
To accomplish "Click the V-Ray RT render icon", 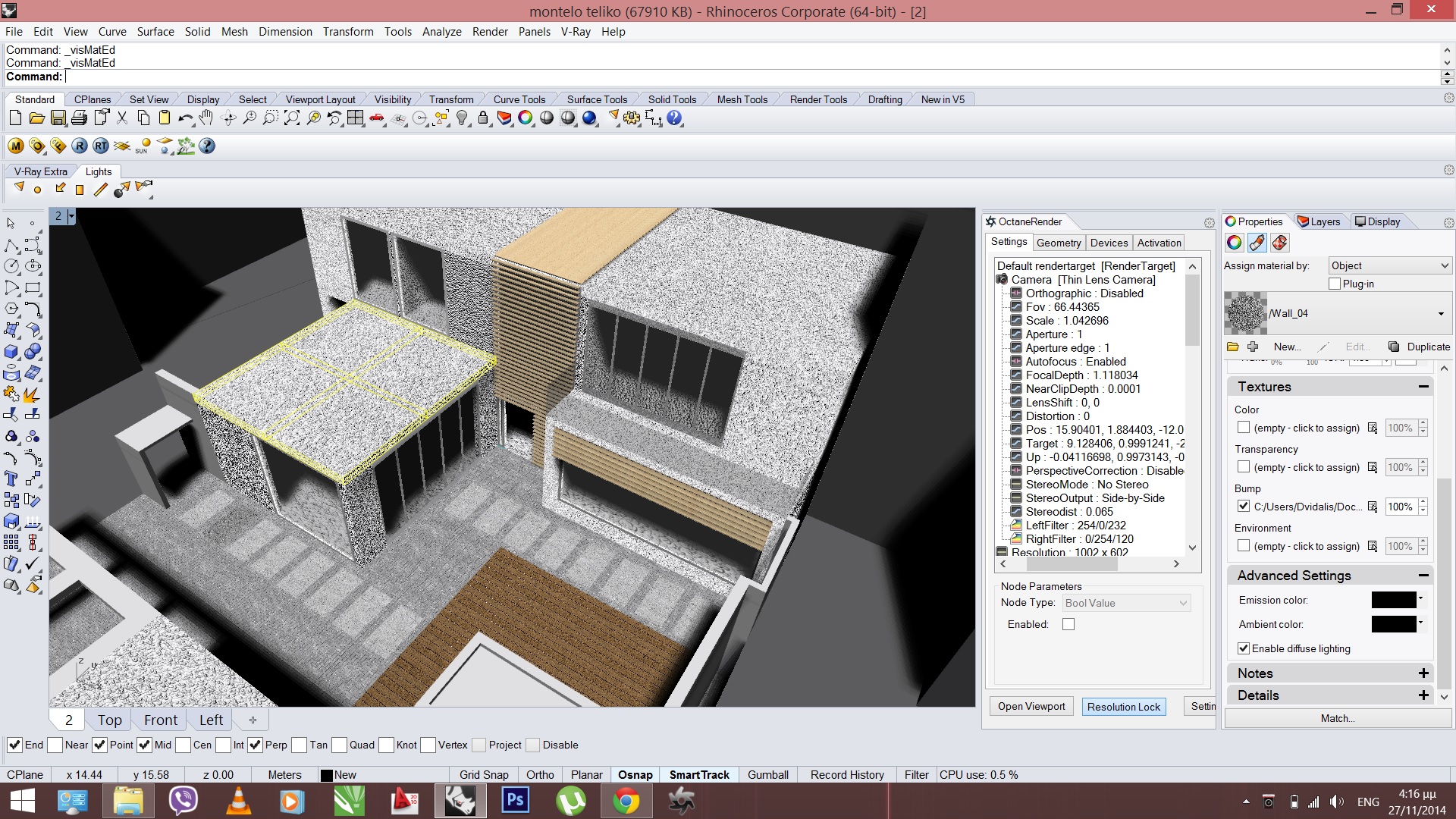I will [x=101, y=146].
